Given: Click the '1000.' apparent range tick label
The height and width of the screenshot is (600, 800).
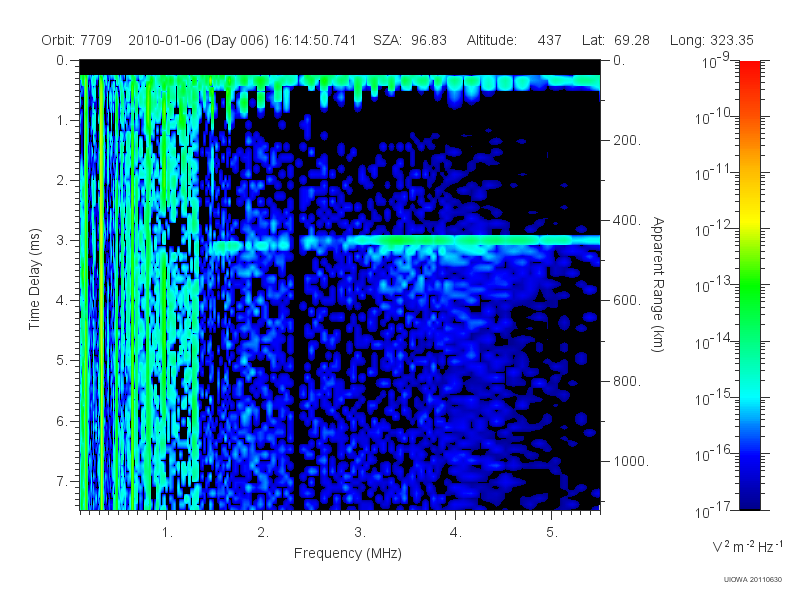Looking at the screenshot, I should point(631,461).
